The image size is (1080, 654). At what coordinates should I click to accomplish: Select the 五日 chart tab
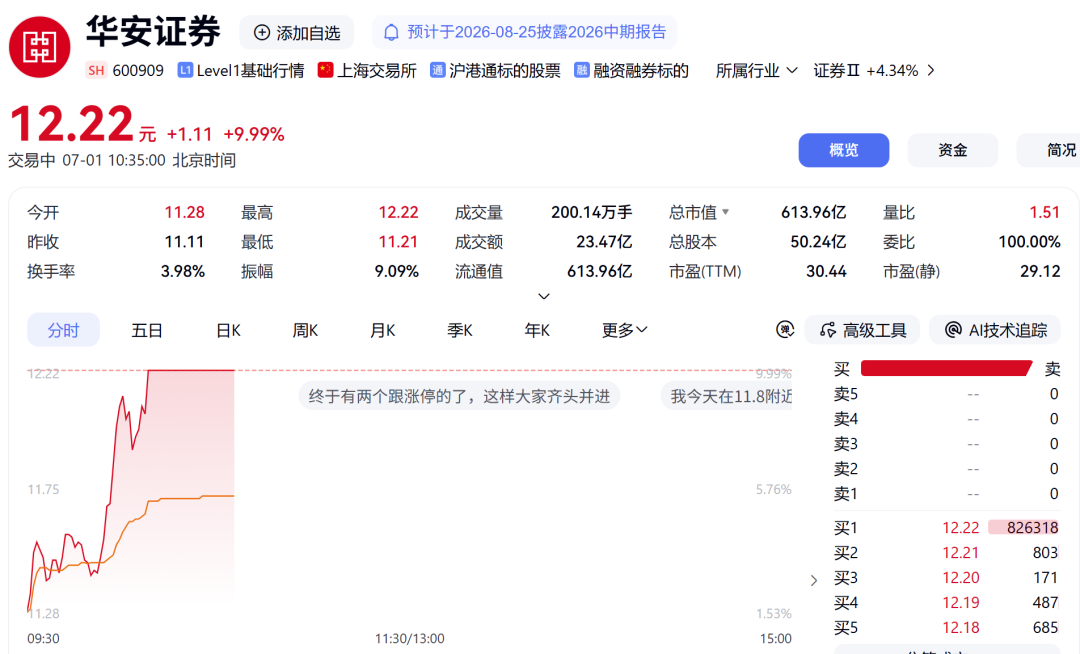click(x=147, y=330)
